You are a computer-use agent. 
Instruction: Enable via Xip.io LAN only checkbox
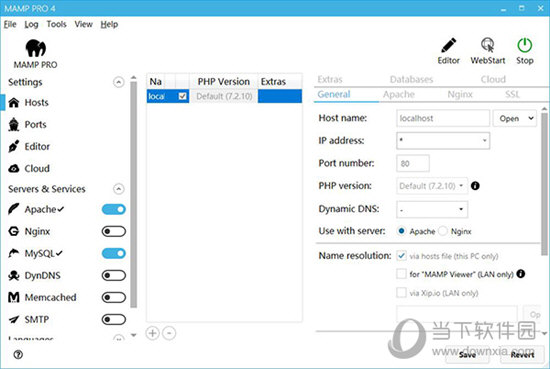coord(401,292)
